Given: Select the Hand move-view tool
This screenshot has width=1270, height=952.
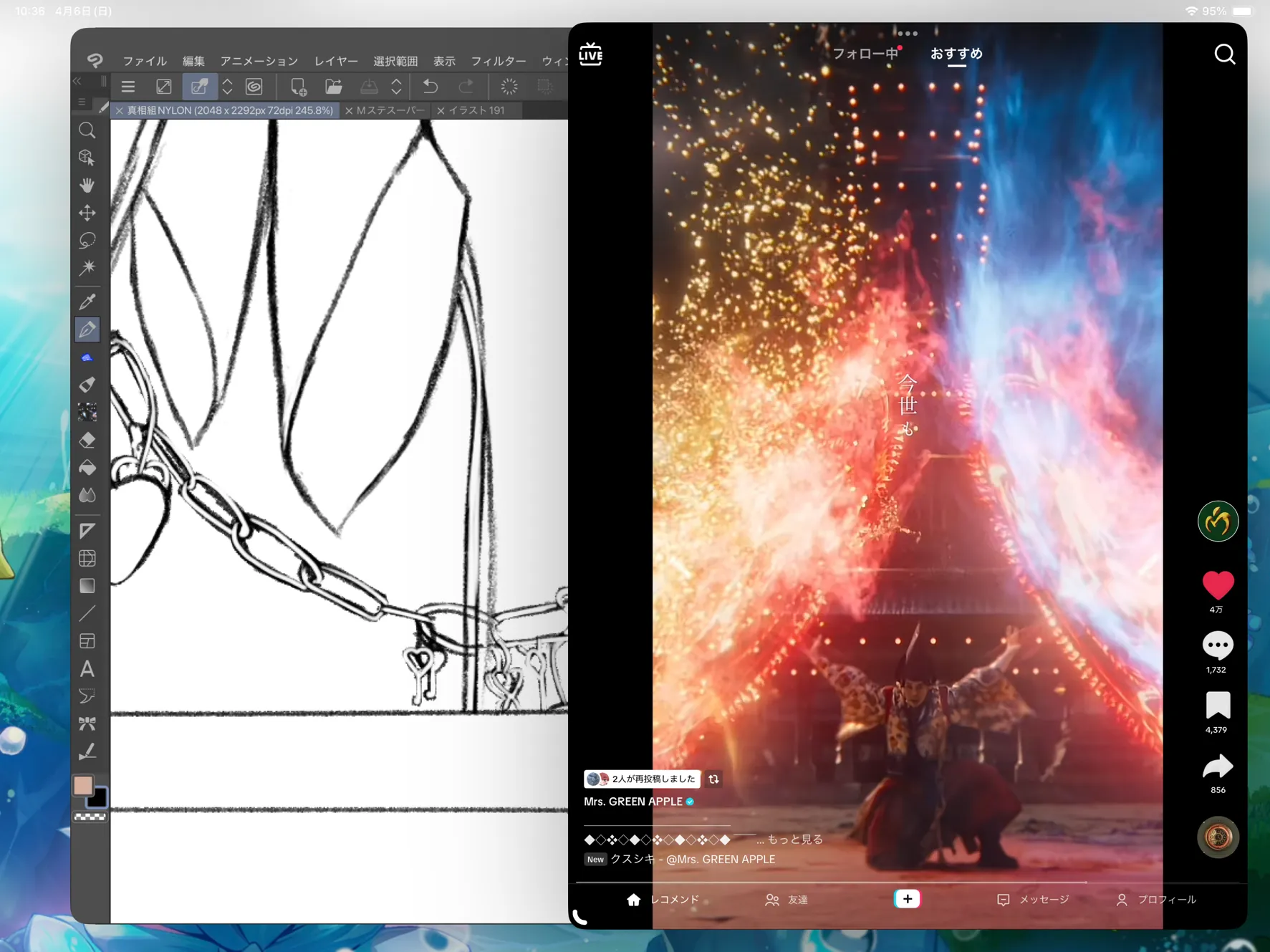Looking at the screenshot, I should pyautogui.click(x=87, y=186).
